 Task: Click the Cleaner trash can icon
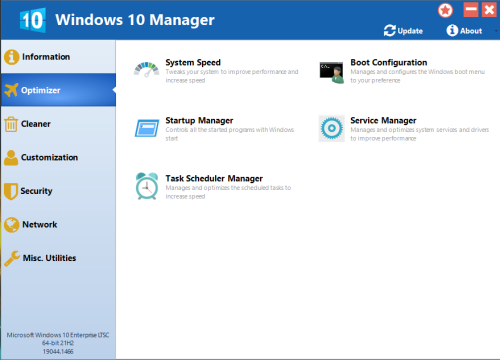pyautogui.click(x=11, y=124)
